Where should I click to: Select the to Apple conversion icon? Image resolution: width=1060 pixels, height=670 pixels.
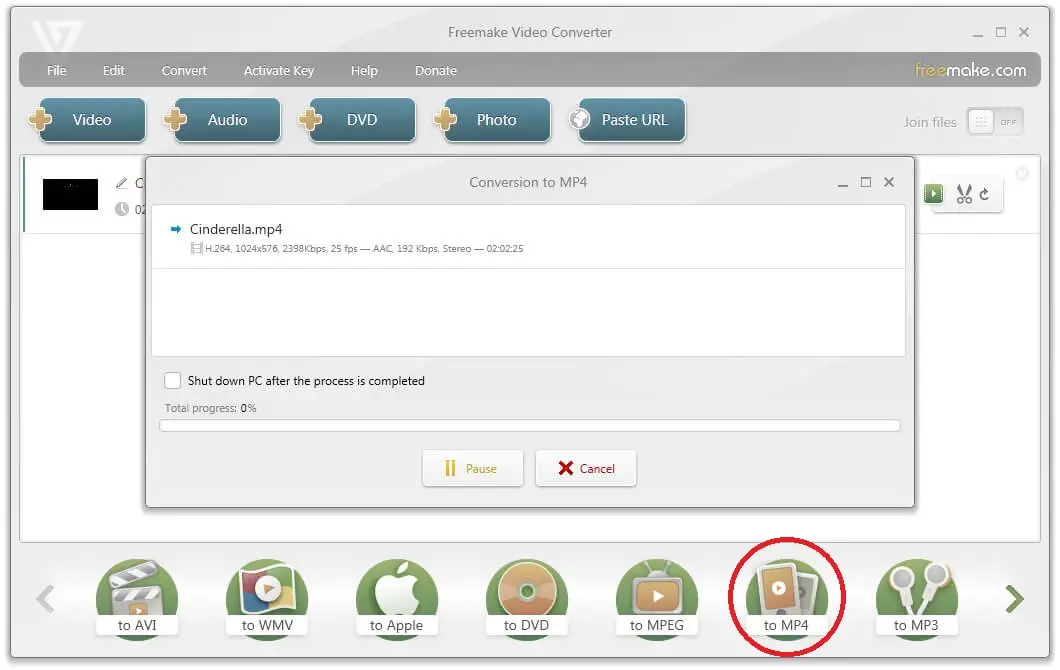(397, 598)
